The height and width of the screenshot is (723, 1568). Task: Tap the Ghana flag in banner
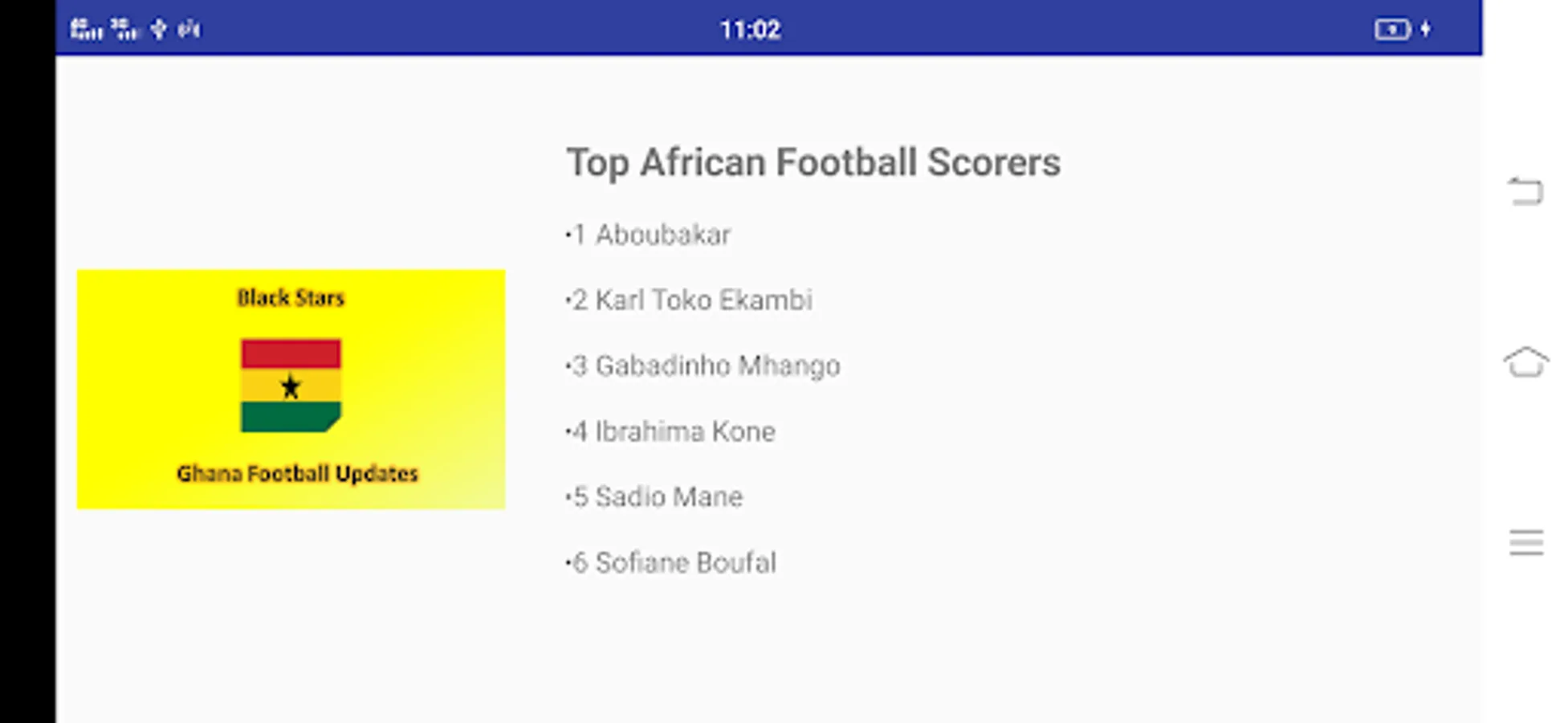point(291,386)
